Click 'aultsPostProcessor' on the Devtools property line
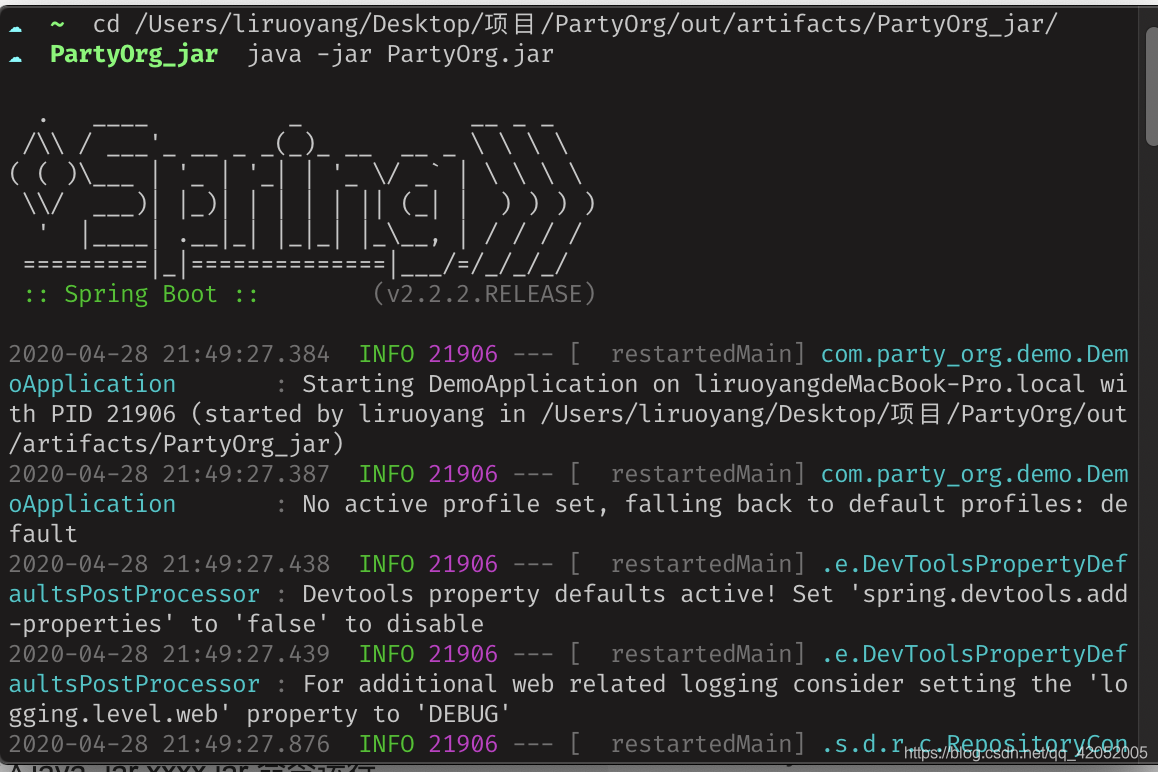Image resolution: width=1158 pixels, height=772 pixels. (x=134, y=595)
